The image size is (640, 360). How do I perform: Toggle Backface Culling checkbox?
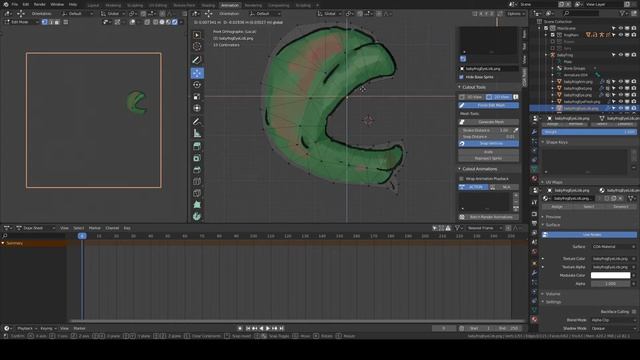click(634, 312)
